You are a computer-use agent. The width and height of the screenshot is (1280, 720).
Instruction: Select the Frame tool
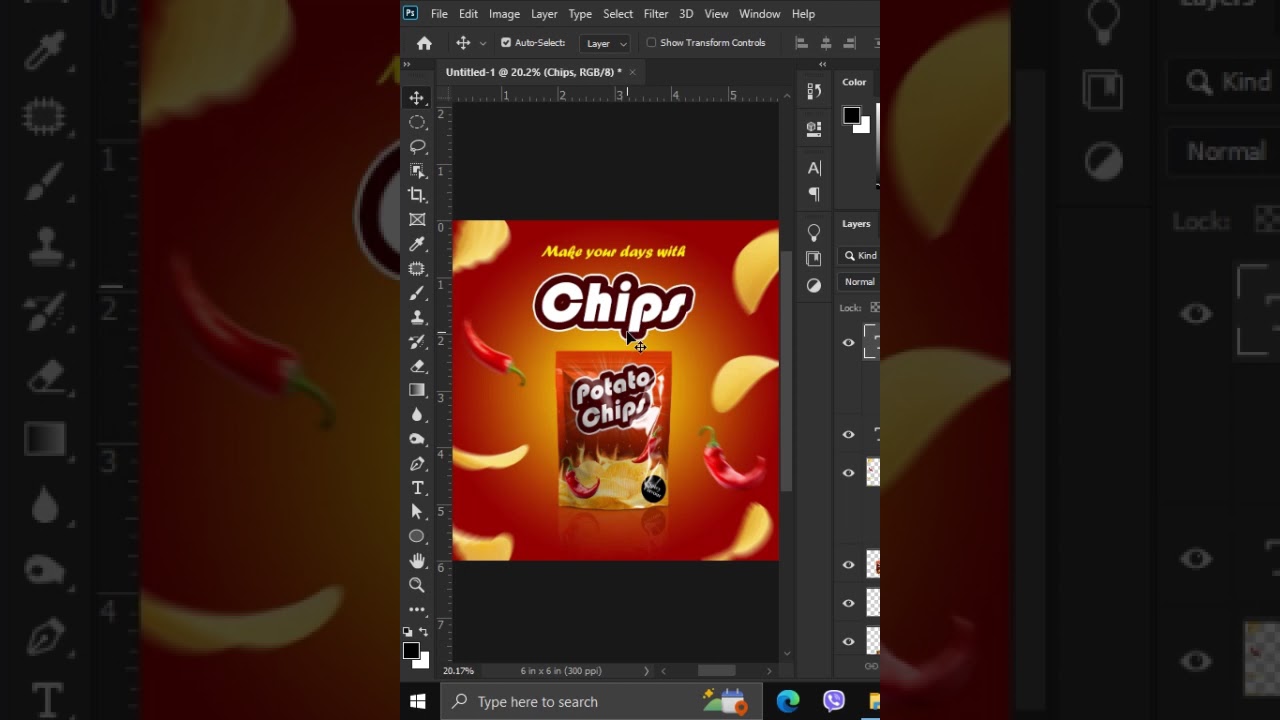417,220
